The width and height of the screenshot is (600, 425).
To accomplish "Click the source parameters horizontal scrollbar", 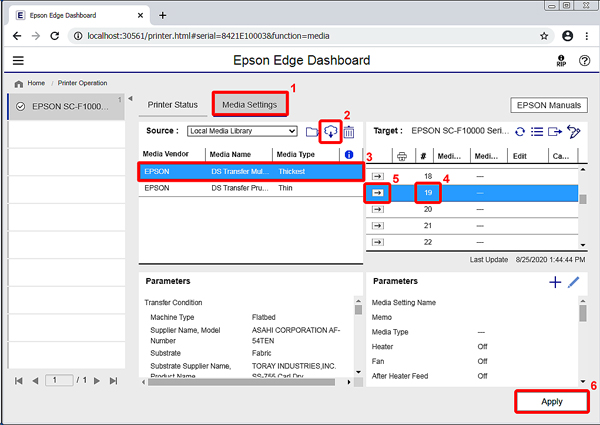I will [x=241, y=382].
